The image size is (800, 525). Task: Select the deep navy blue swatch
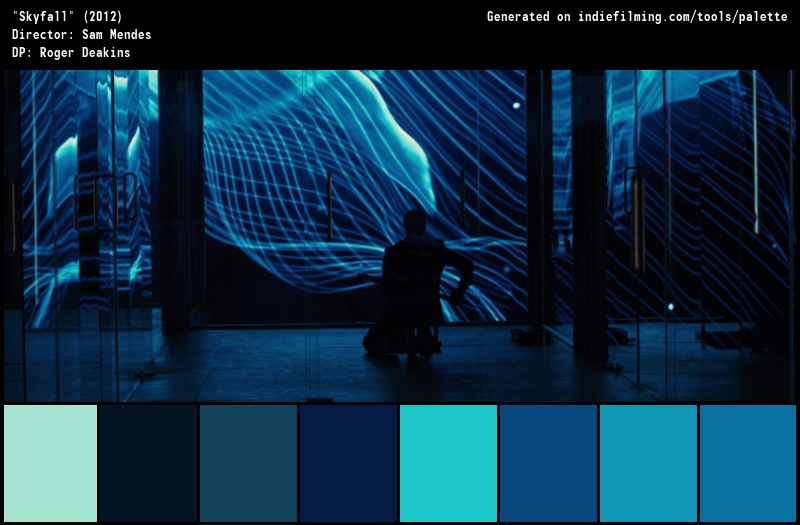click(348, 463)
